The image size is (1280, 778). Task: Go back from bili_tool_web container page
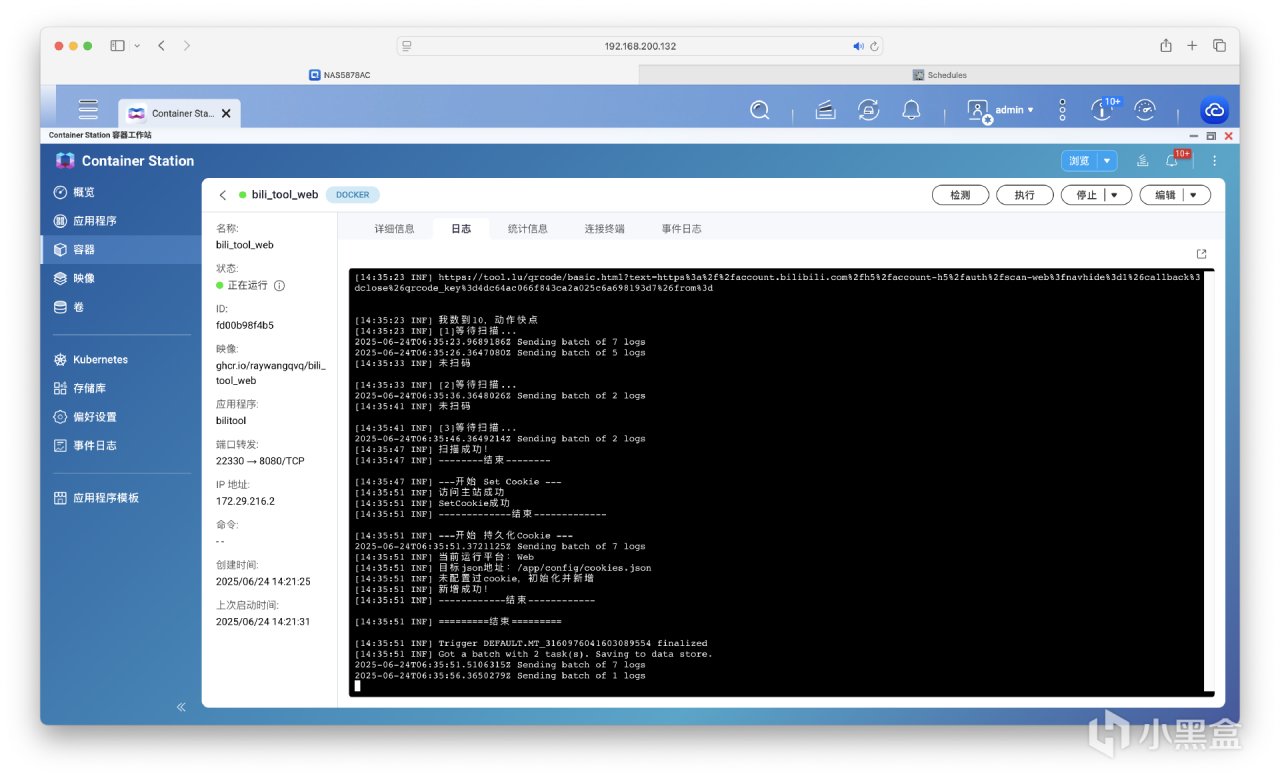point(223,195)
